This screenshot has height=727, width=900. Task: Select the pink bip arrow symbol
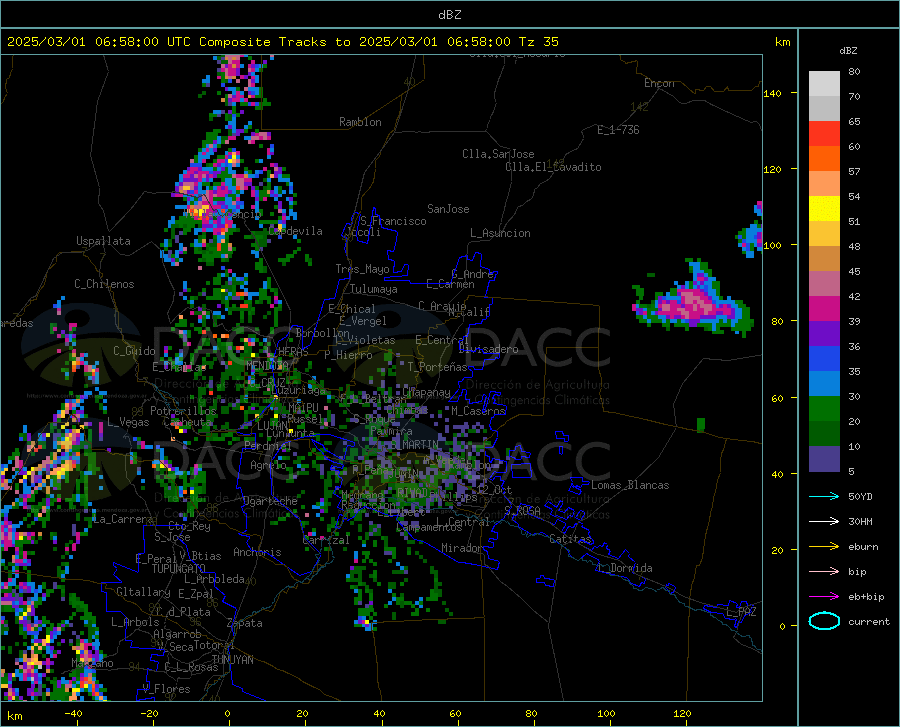(x=824, y=572)
